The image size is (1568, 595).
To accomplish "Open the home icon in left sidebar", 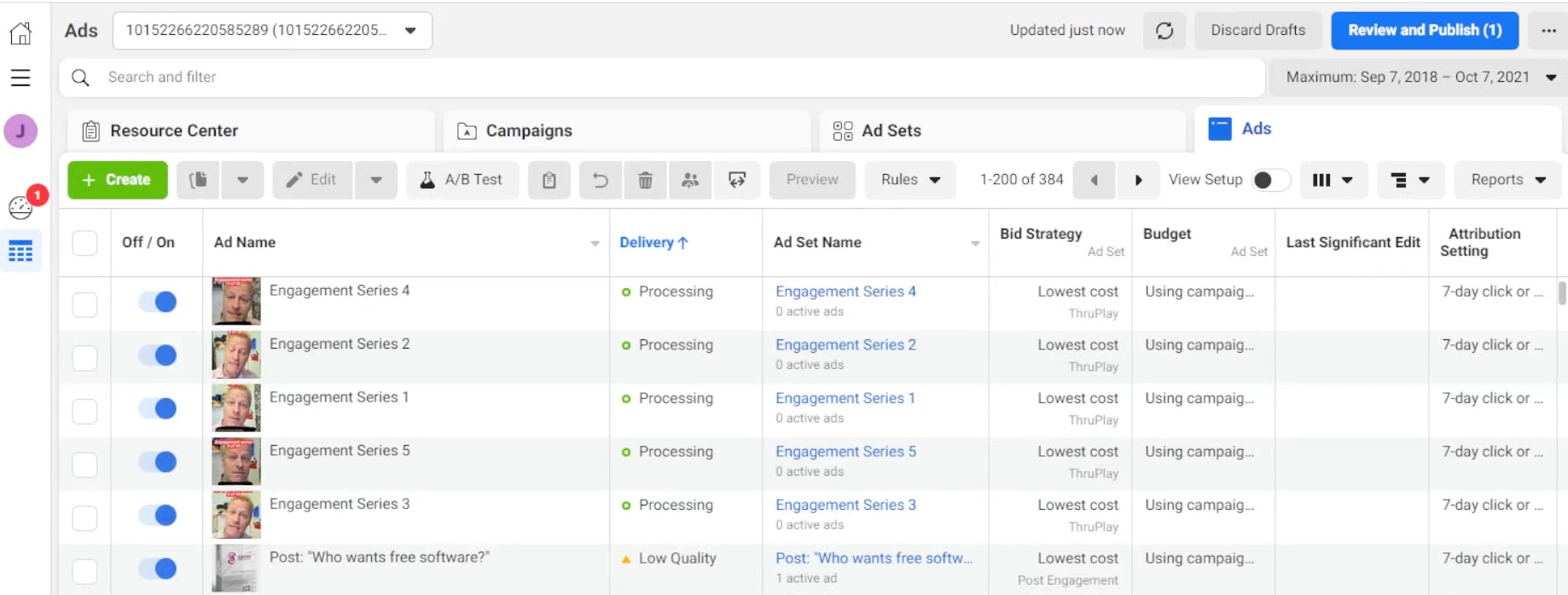I will 20,33.
